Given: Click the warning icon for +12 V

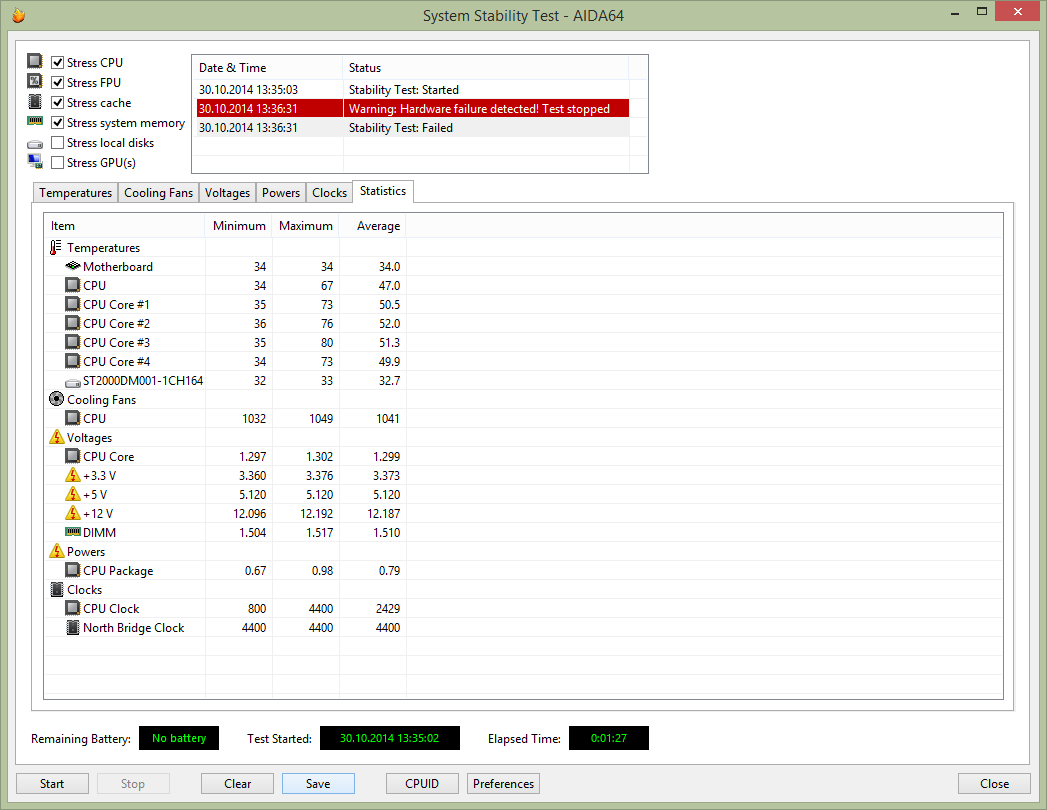Looking at the screenshot, I should [73, 513].
